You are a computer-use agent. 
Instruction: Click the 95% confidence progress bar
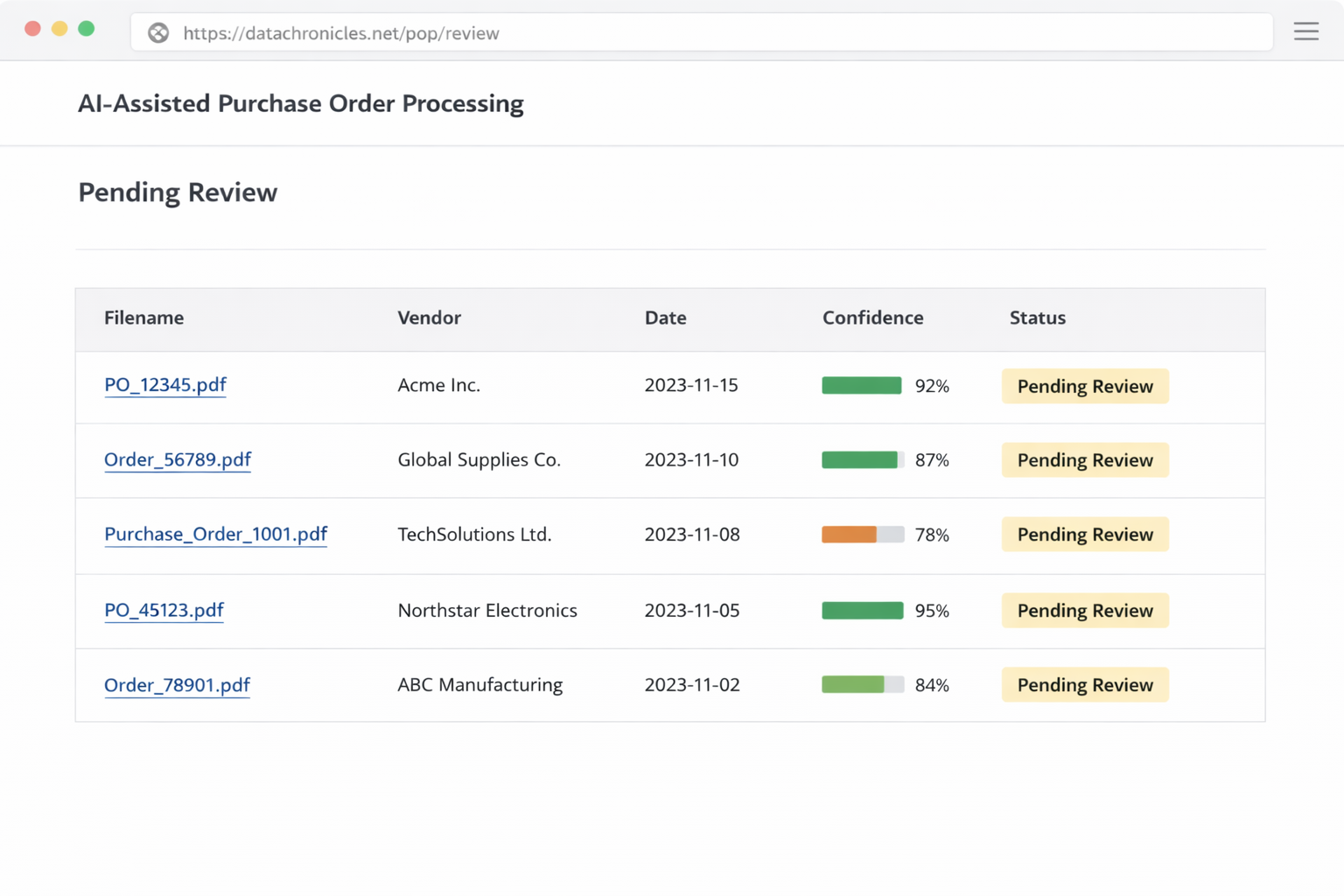(x=862, y=611)
